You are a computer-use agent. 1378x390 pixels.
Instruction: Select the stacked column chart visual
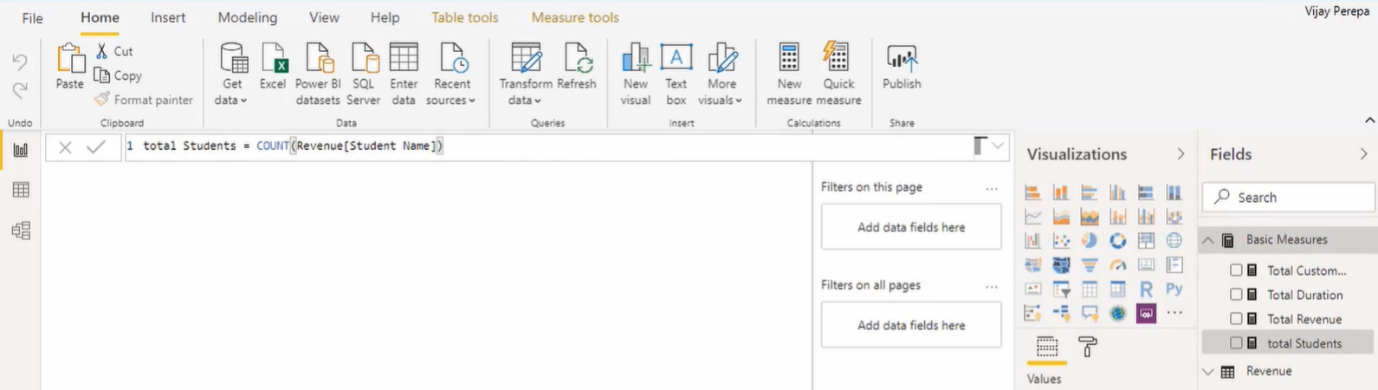click(x=1061, y=193)
